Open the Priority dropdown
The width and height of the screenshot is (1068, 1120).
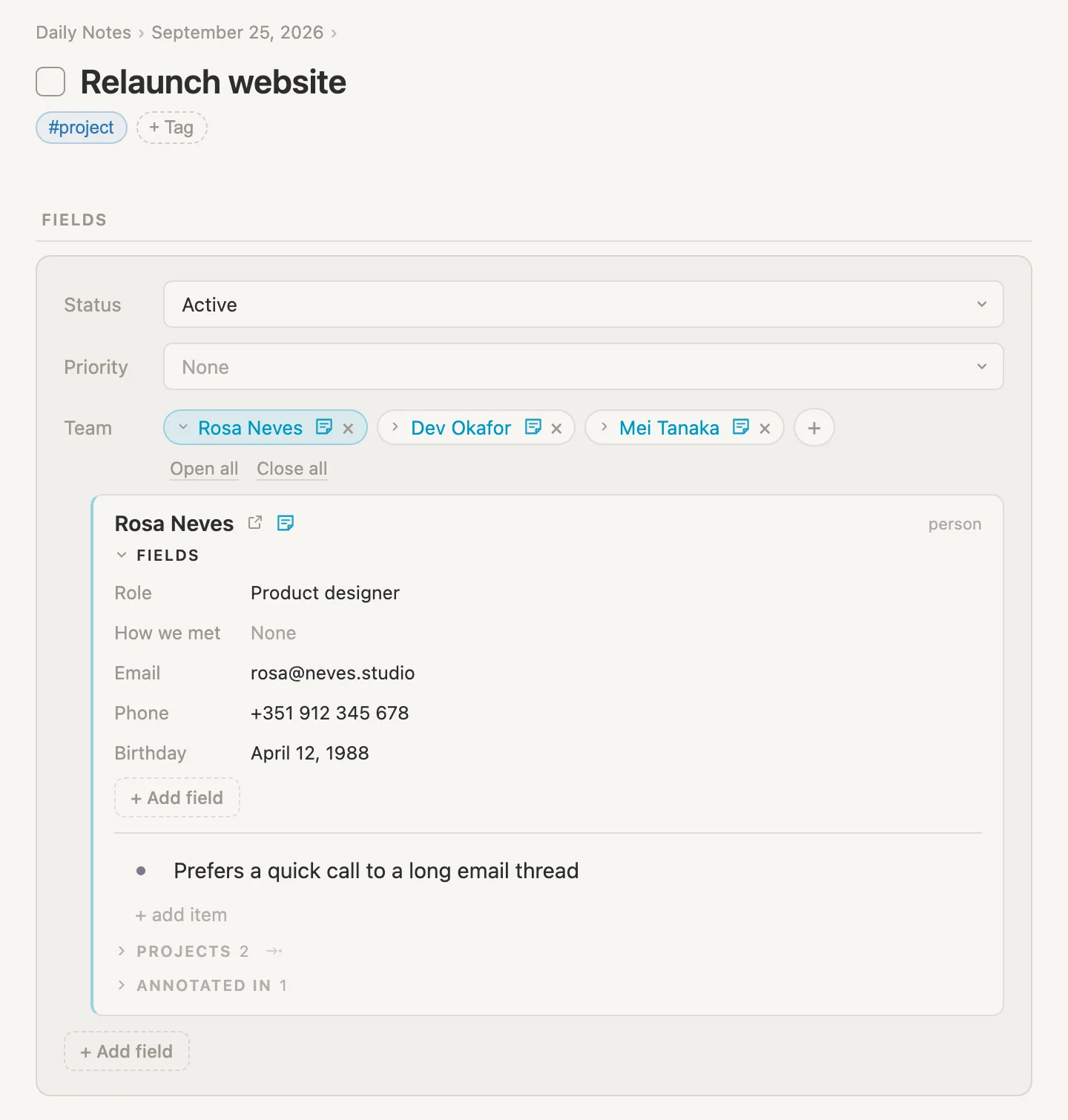(583, 366)
